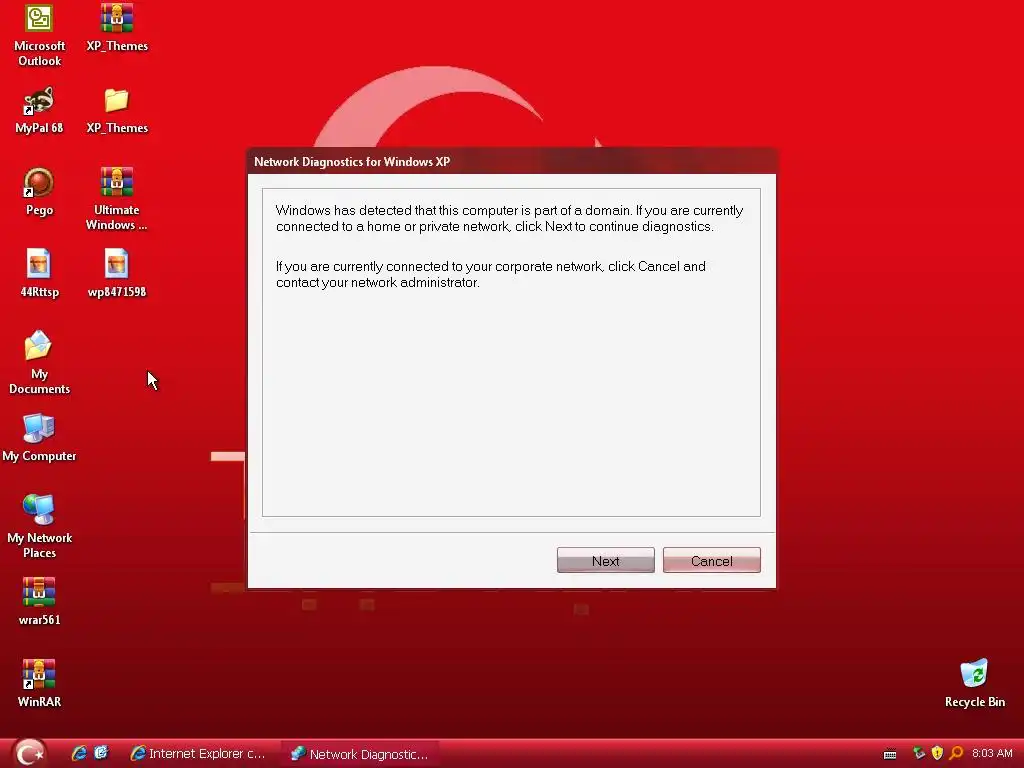Click the second Quick Launch icon
This screenshot has height=768, width=1024.
point(101,754)
